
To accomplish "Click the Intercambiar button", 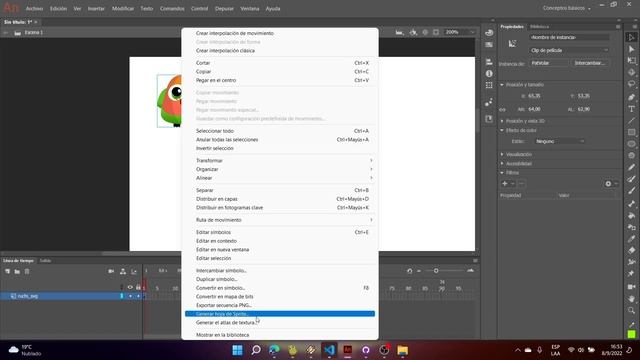I will pos(589,63).
